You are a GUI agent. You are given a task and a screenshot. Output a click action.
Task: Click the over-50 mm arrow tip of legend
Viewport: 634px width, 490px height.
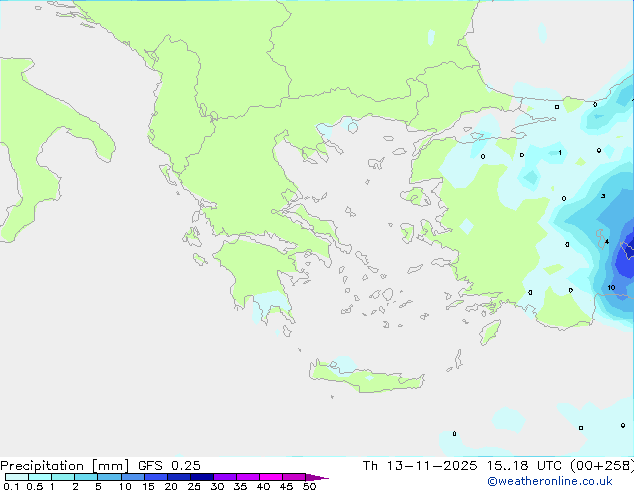pyautogui.click(x=317, y=477)
